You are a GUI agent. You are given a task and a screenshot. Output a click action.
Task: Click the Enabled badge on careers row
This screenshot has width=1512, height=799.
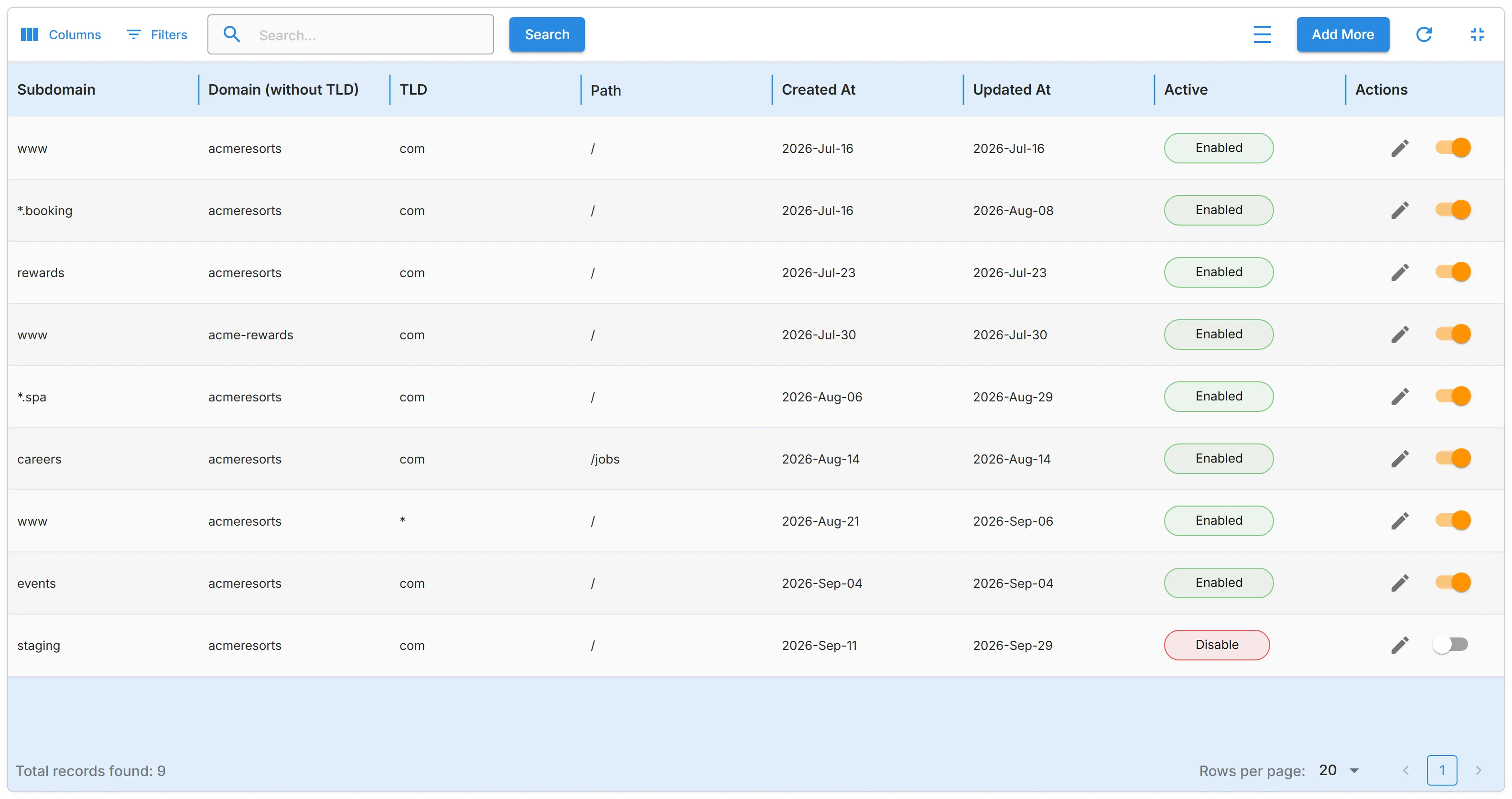1219,458
